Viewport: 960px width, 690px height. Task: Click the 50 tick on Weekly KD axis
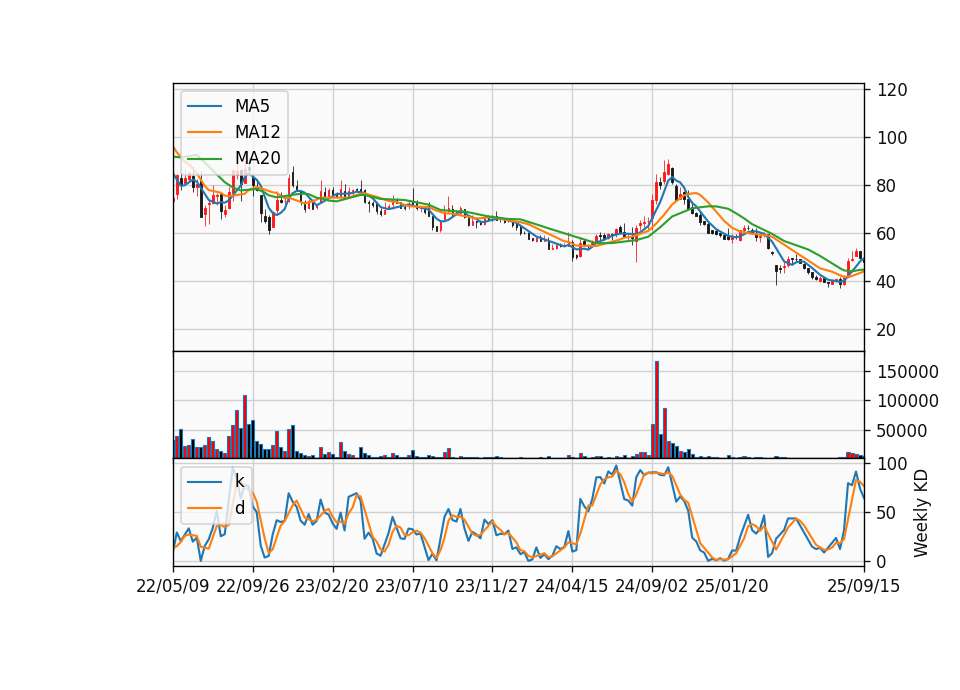887,513
